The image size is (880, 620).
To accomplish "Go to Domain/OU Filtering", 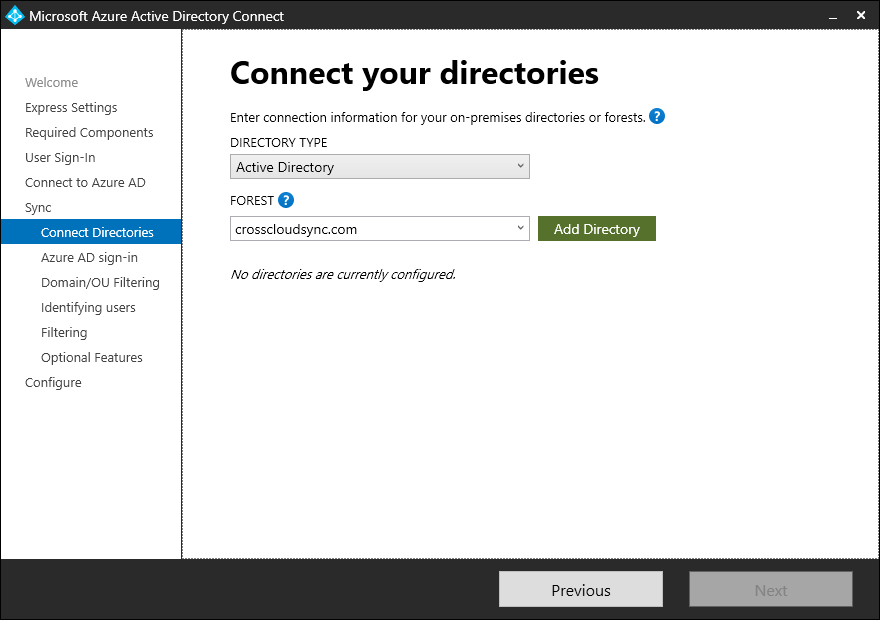I will (x=101, y=282).
